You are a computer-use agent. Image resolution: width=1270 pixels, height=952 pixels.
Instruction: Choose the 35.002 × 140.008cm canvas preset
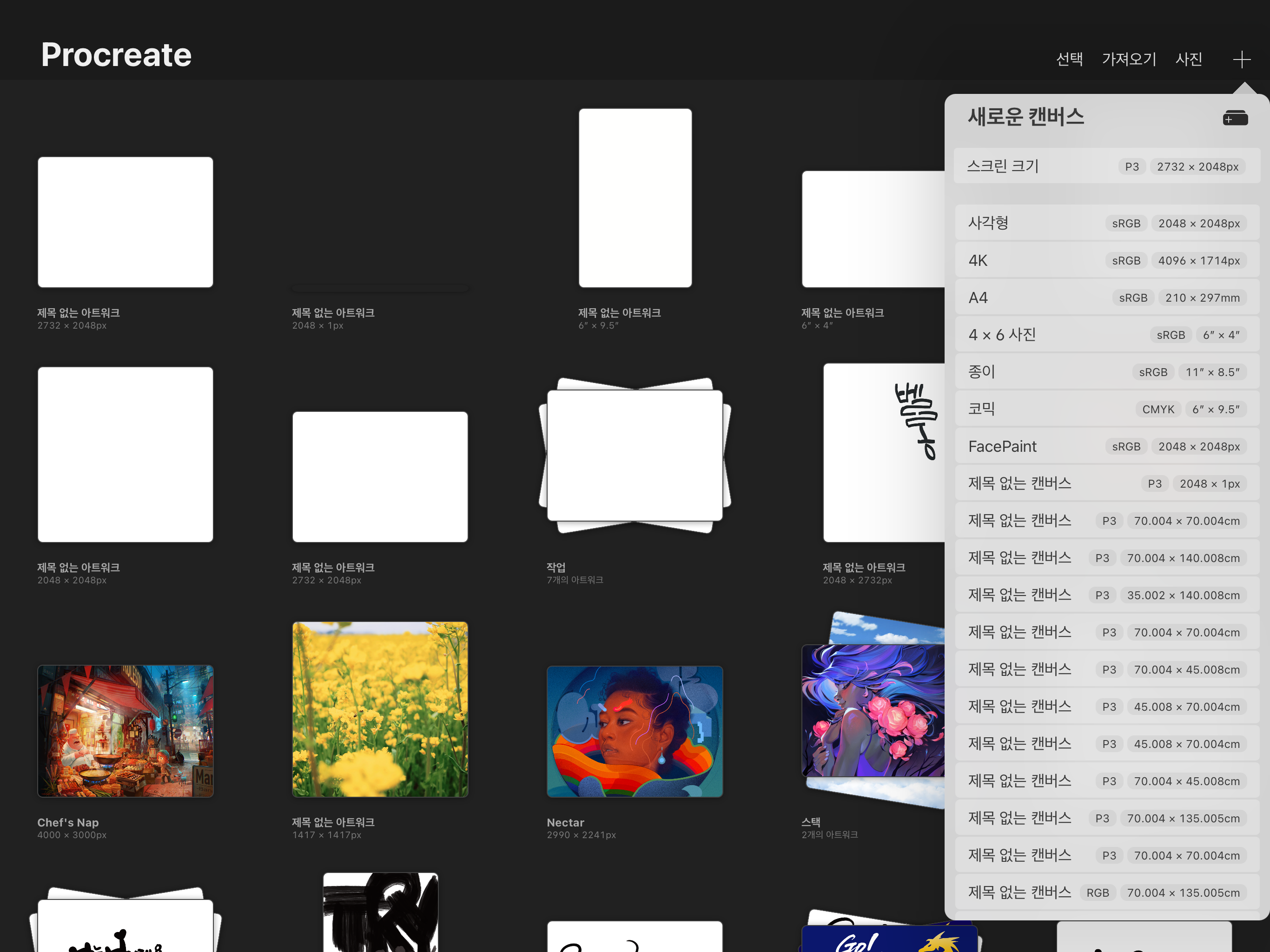click(x=1106, y=595)
